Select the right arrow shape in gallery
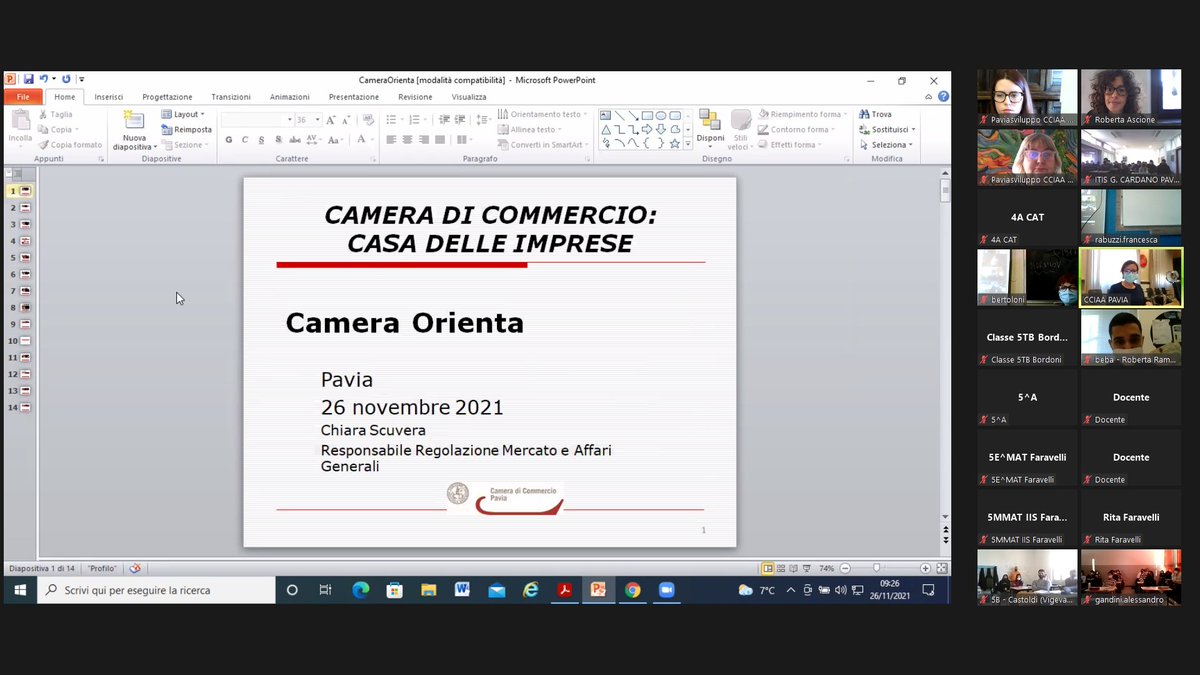 tap(647, 129)
